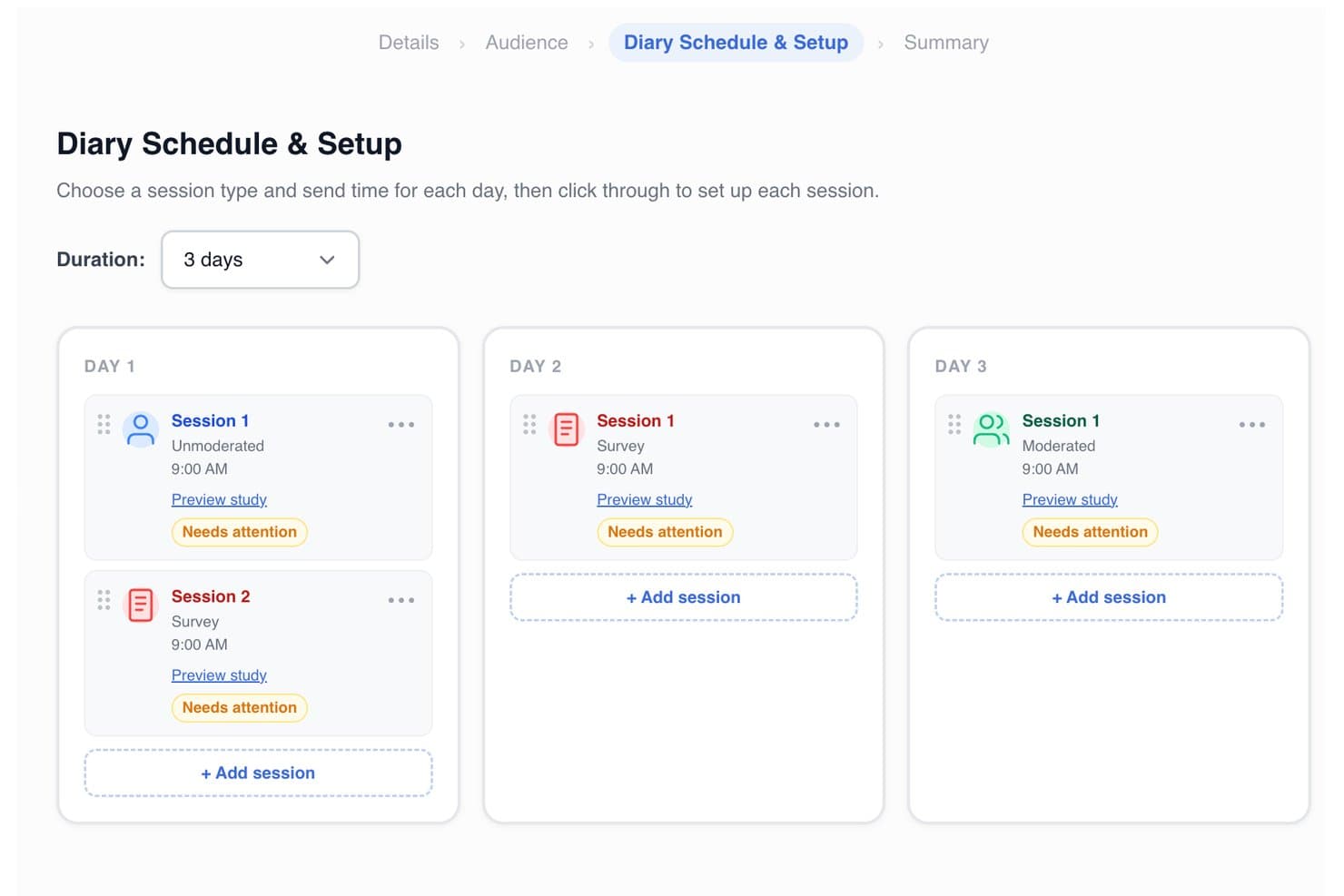1344x896 pixels.
Task: Open Preview study for Day 1 Session 1
Action: pyautogui.click(x=219, y=500)
